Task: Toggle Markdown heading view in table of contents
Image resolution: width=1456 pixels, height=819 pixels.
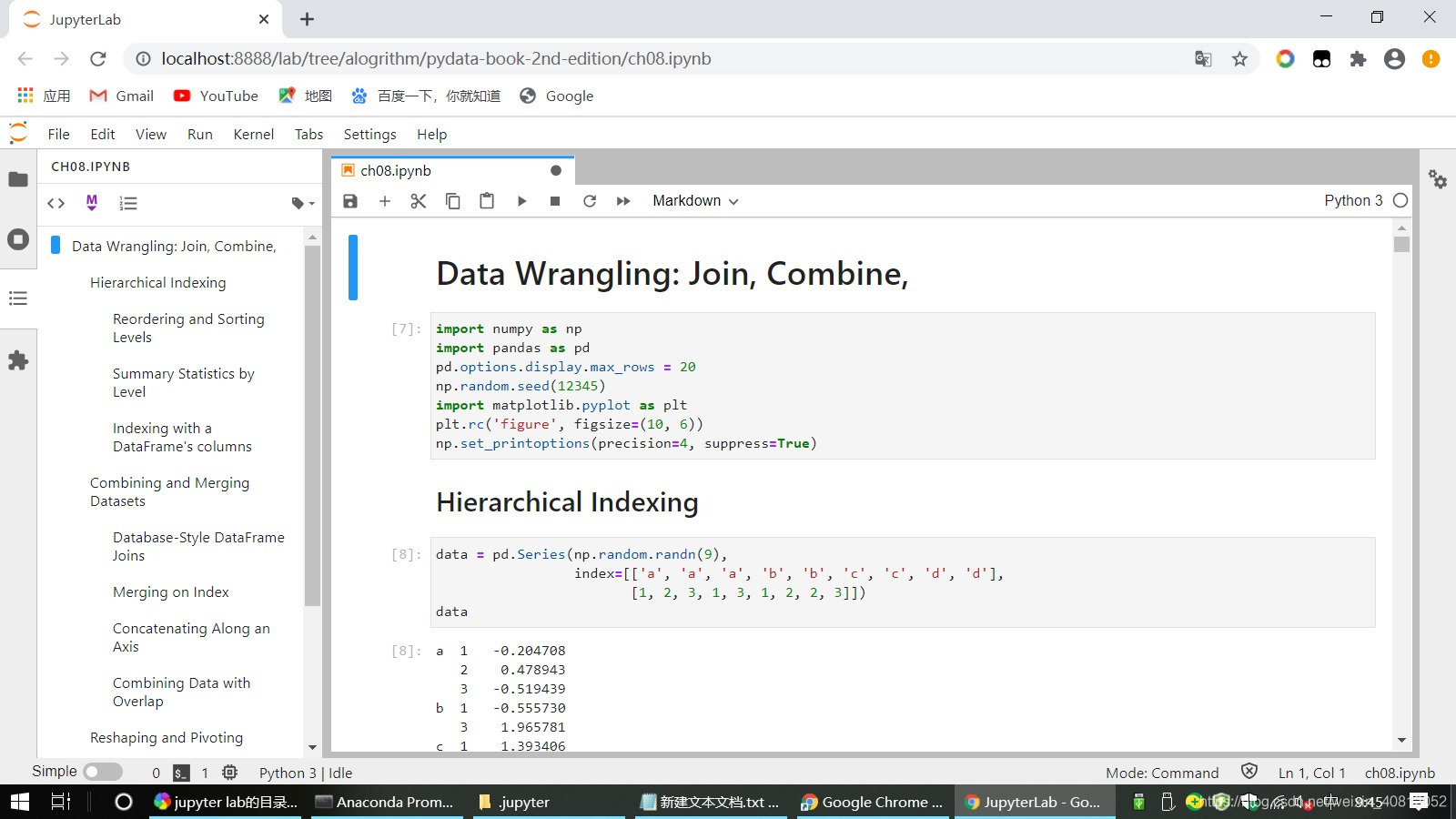Action: [91, 204]
